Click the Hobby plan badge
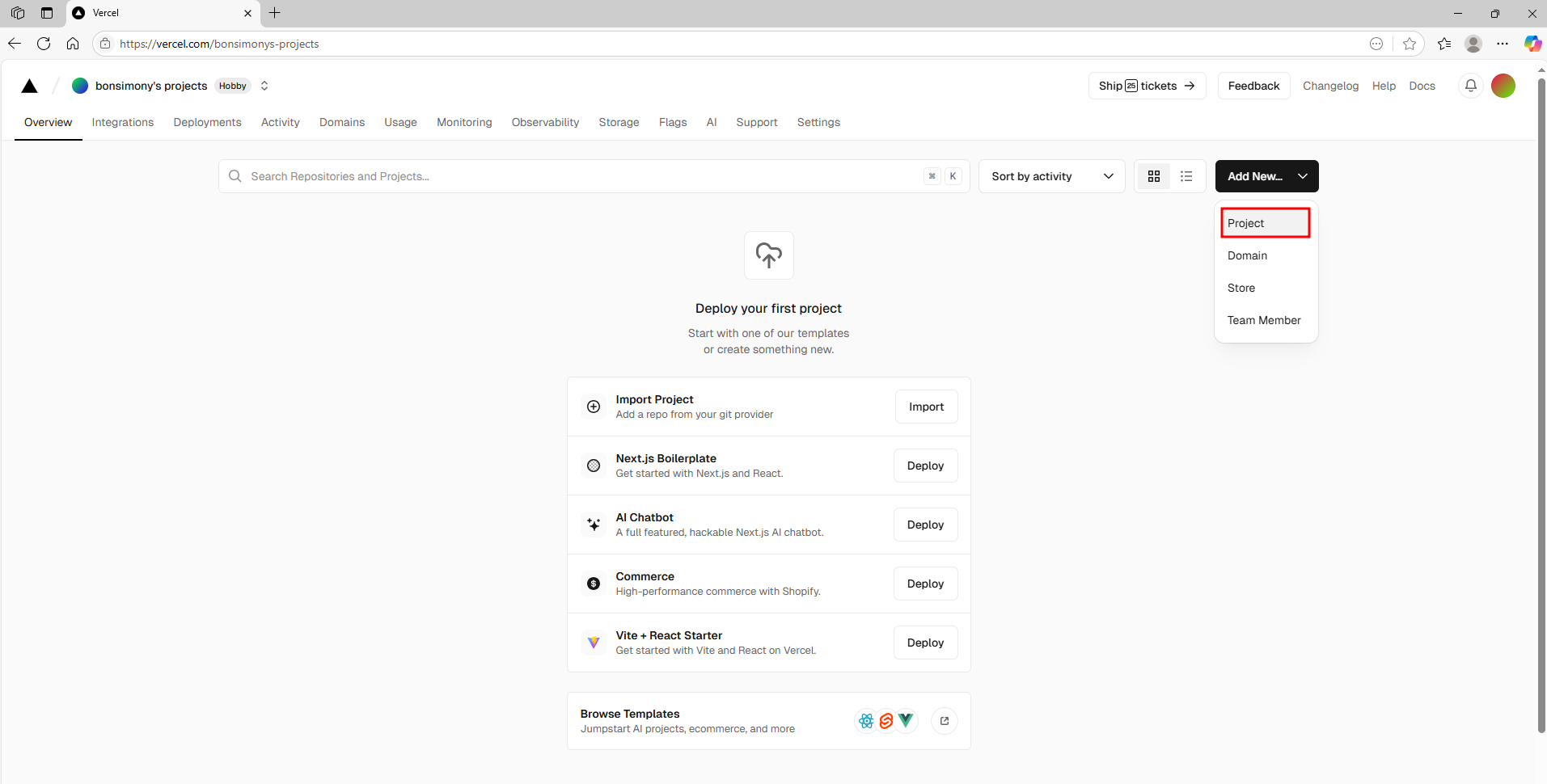Image resolution: width=1547 pixels, height=784 pixels. coord(233,86)
